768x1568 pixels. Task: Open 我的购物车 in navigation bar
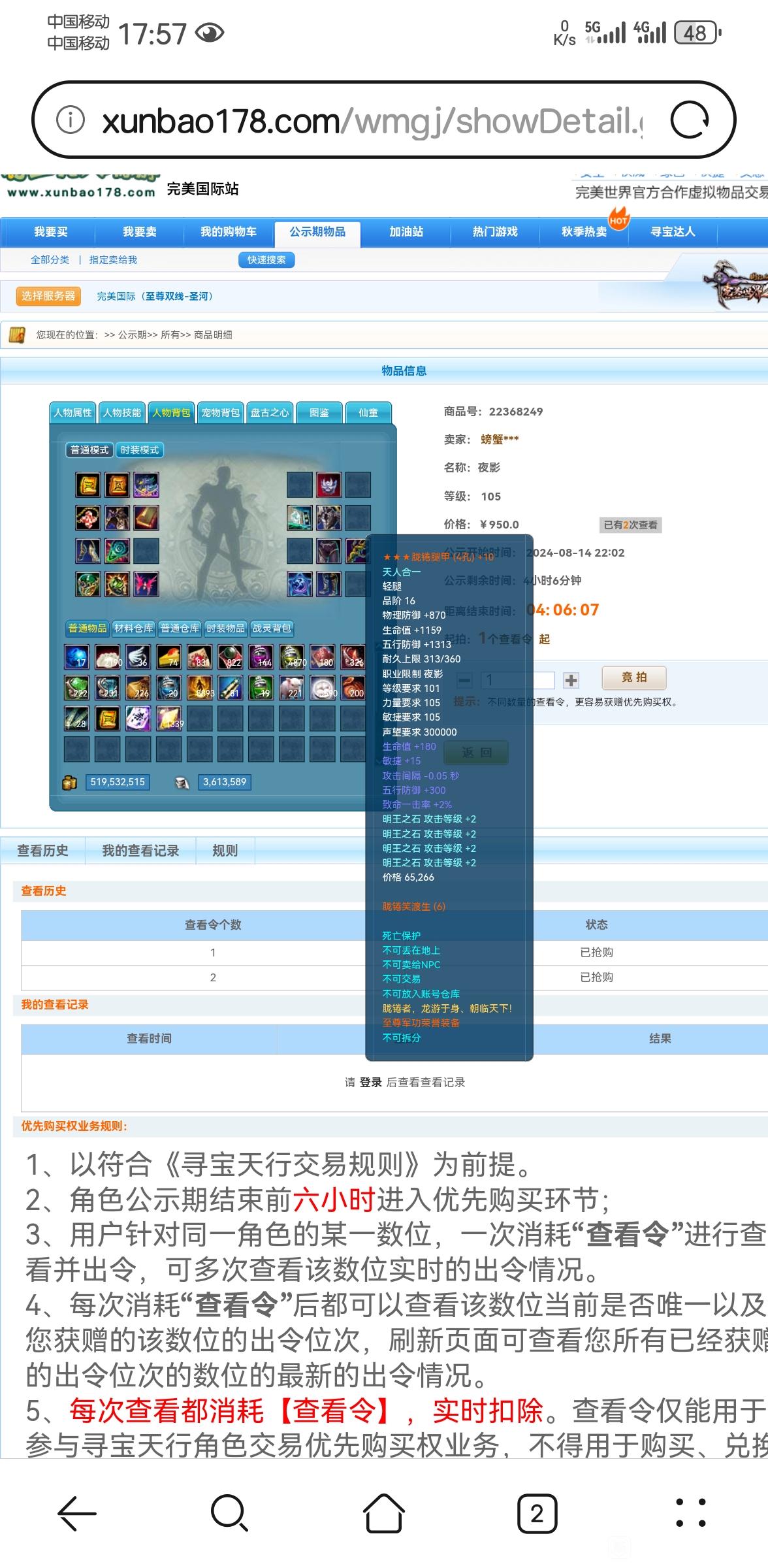pyautogui.click(x=229, y=232)
